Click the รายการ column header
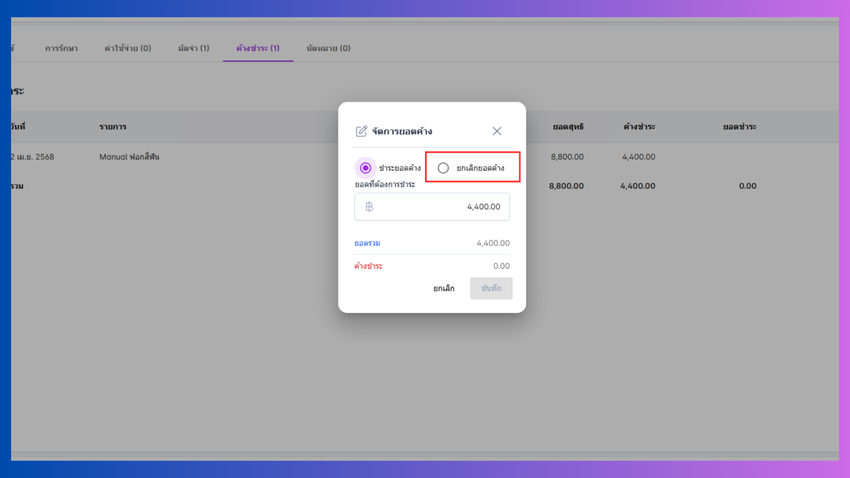This screenshot has height=478, width=850. click(113, 127)
